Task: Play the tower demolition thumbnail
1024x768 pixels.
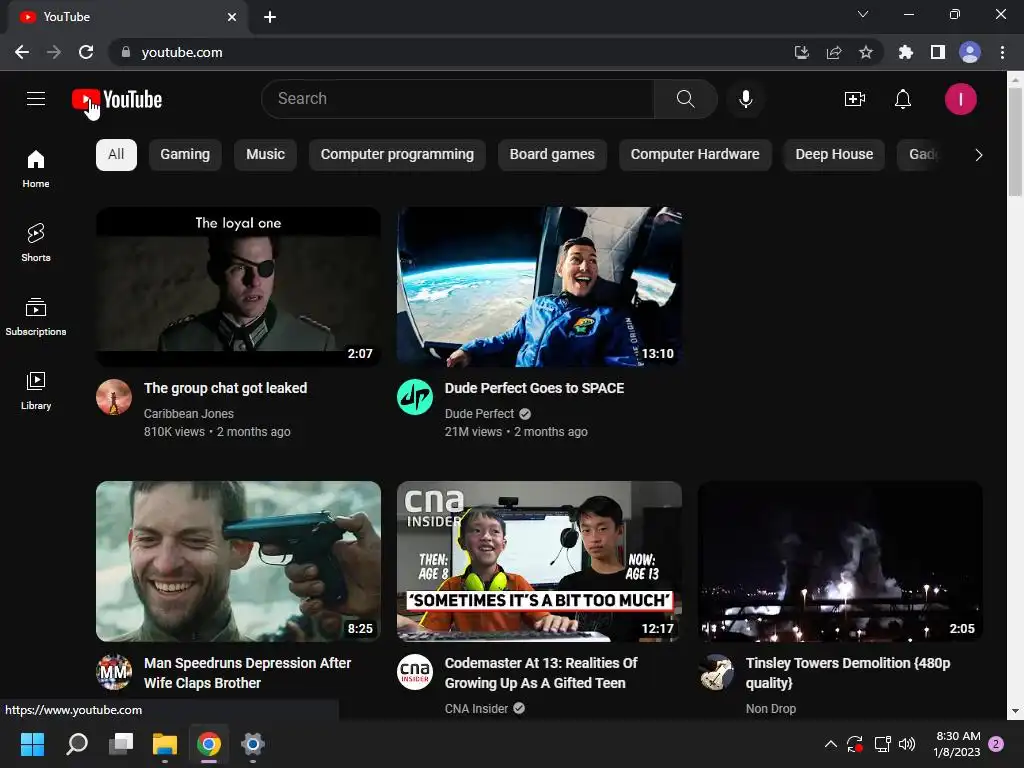Action: (x=840, y=561)
